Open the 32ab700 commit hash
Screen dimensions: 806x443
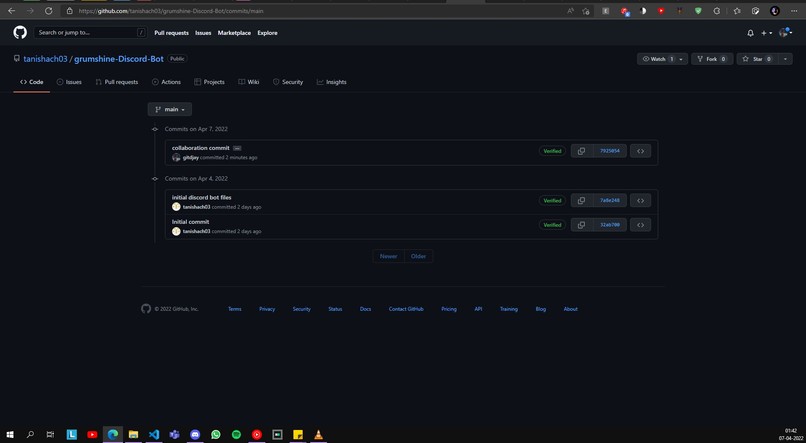610,225
